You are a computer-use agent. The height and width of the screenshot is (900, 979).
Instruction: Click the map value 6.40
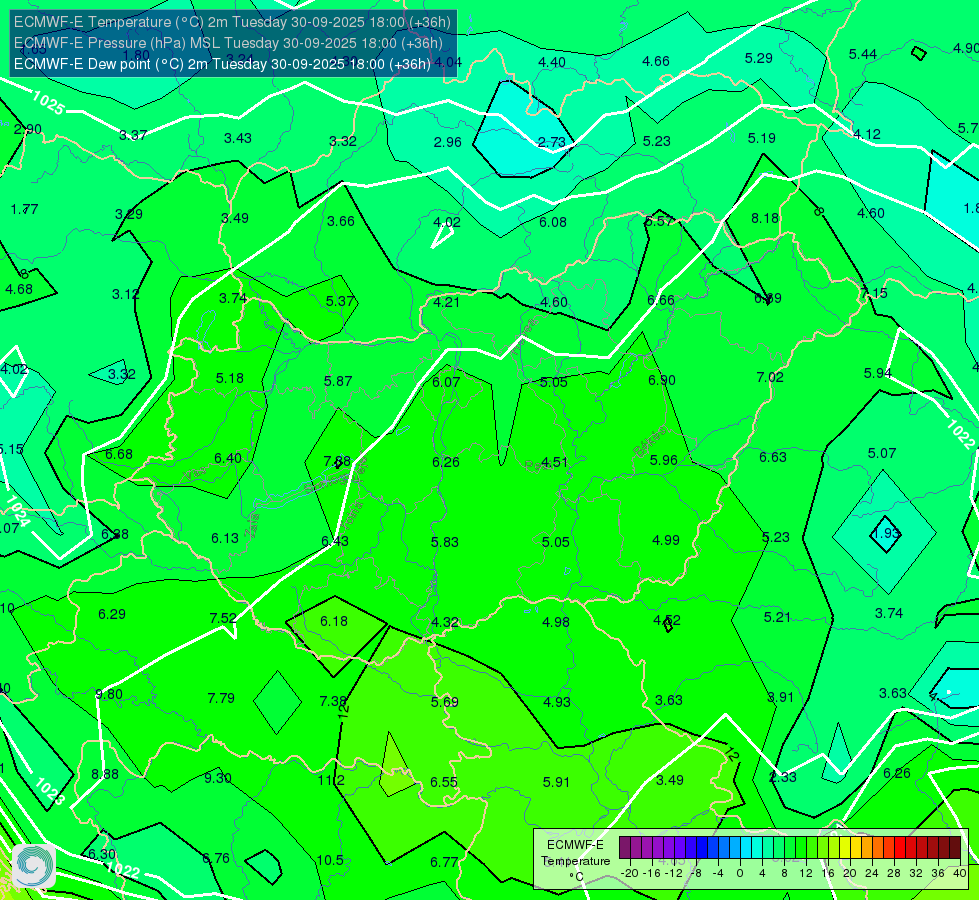(x=228, y=458)
